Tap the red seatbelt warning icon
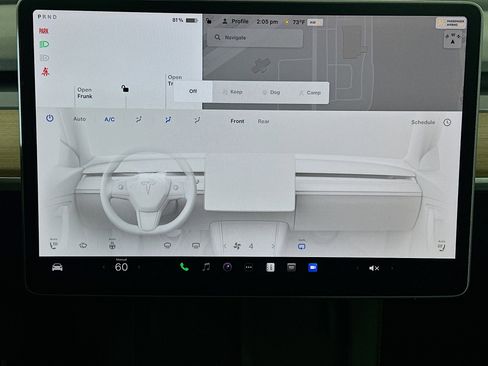This screenshot has width=488, height=366. point(45,71)
